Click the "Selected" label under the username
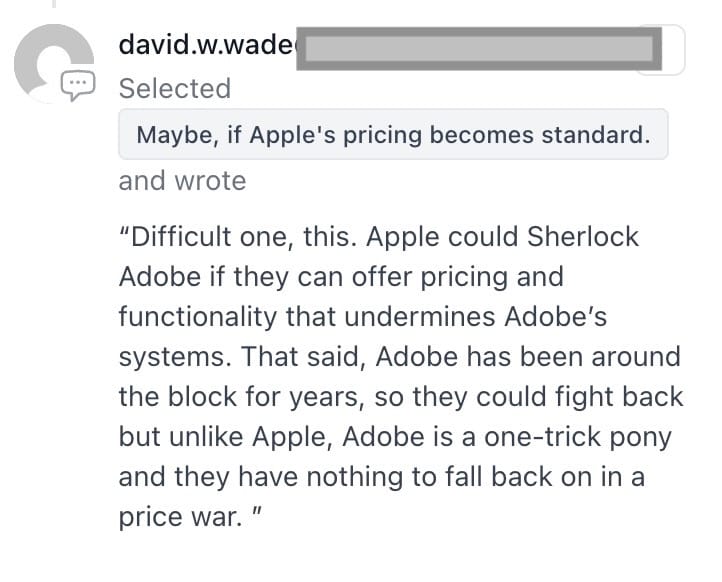The width and height of the screenshot is (722, 582). tap(175, 89)
